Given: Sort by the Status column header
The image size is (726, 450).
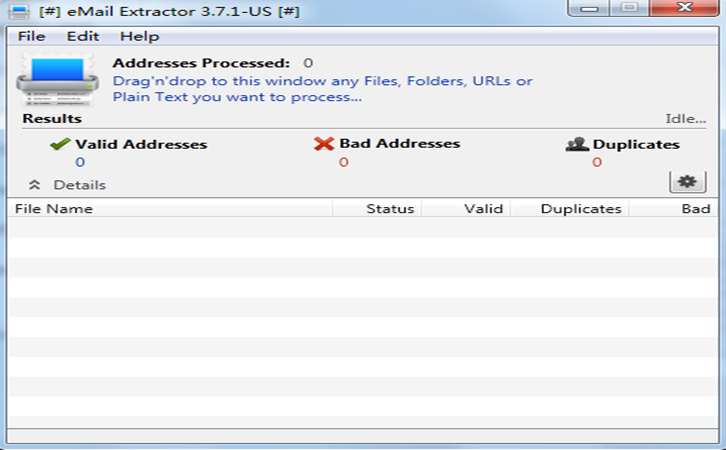Looking at the screenshot, I should 389,209.
